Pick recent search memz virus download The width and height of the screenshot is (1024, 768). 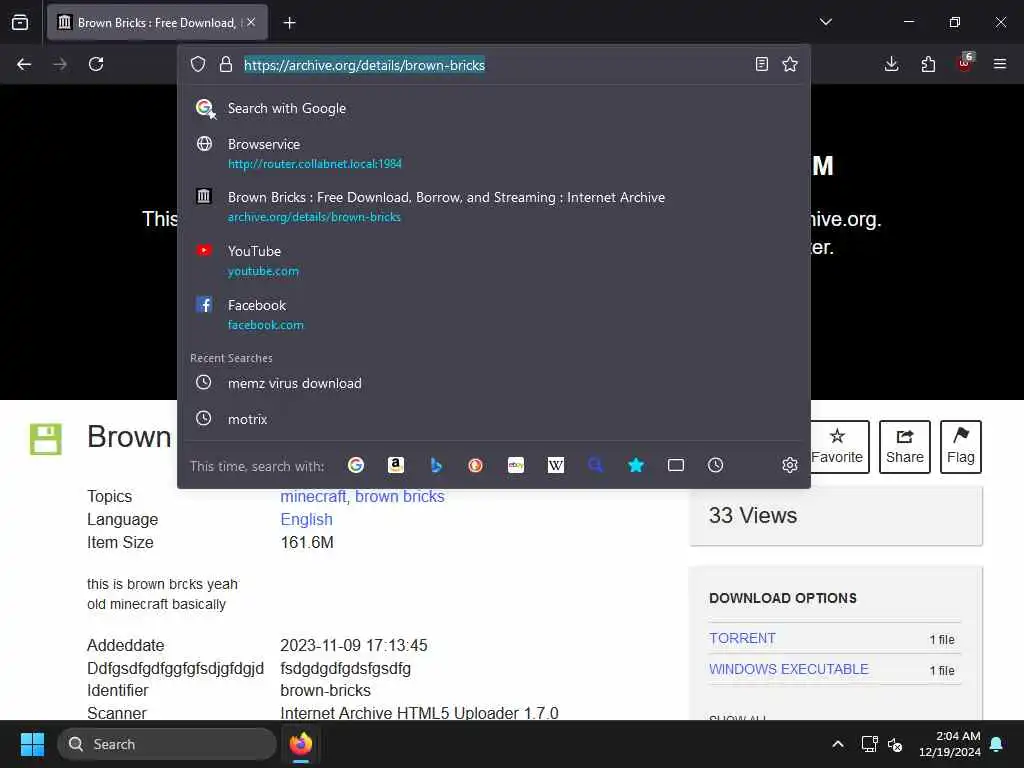click(494, 383)
